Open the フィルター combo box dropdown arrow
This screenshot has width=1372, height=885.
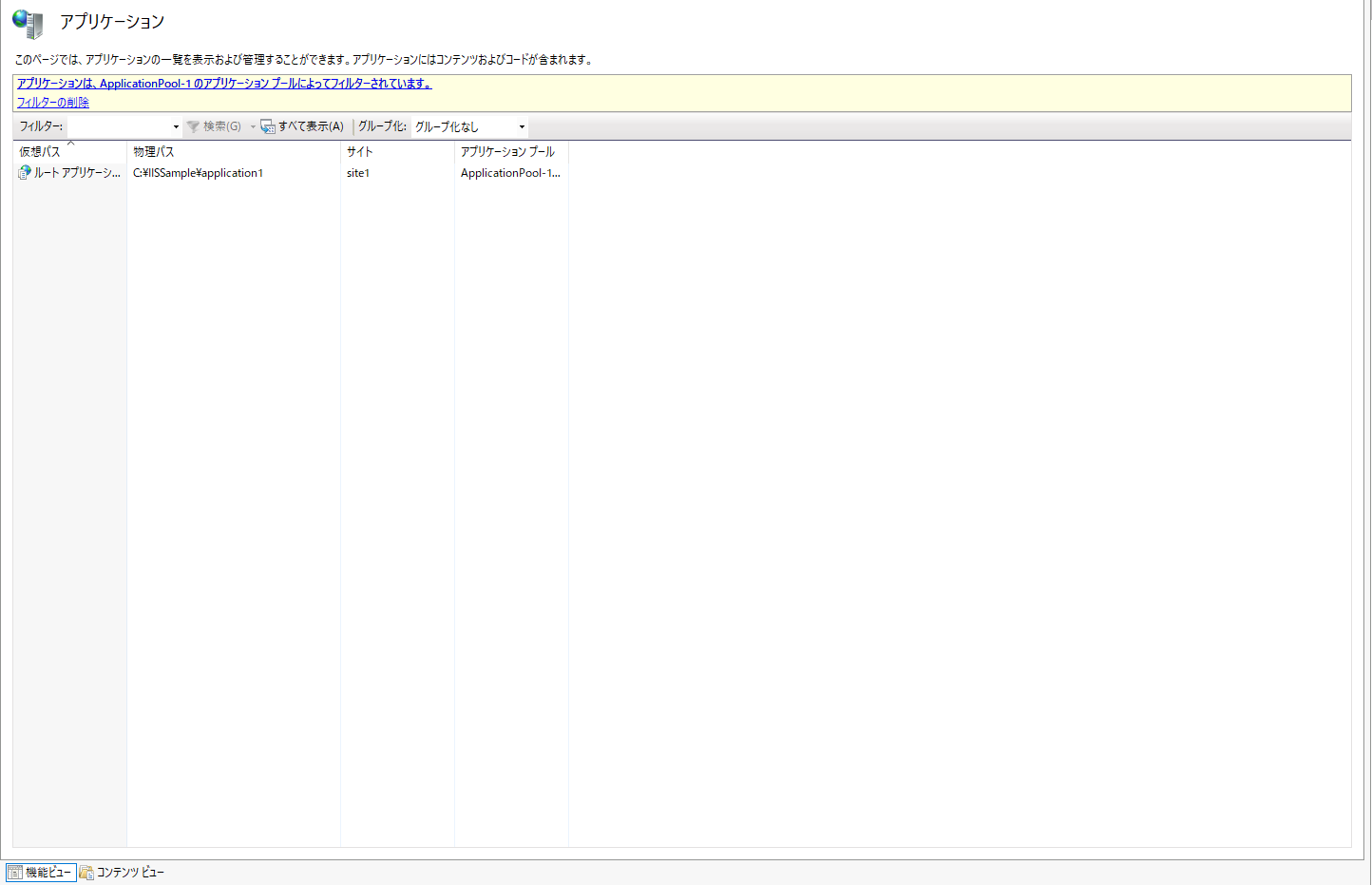pos(176,126)
